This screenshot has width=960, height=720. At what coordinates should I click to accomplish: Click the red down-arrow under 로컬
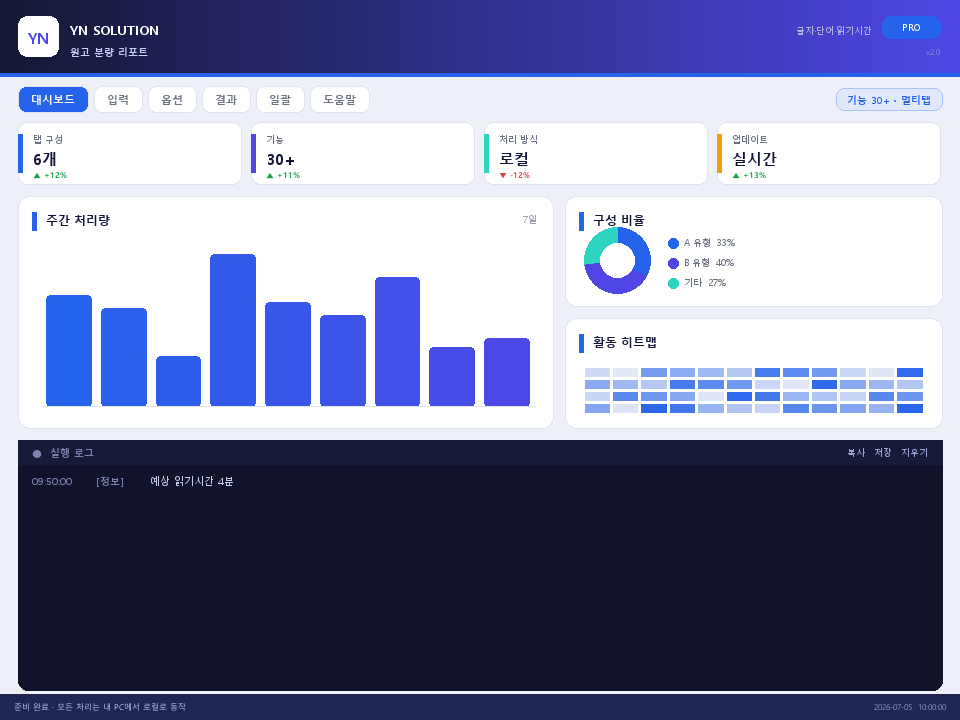503,176
